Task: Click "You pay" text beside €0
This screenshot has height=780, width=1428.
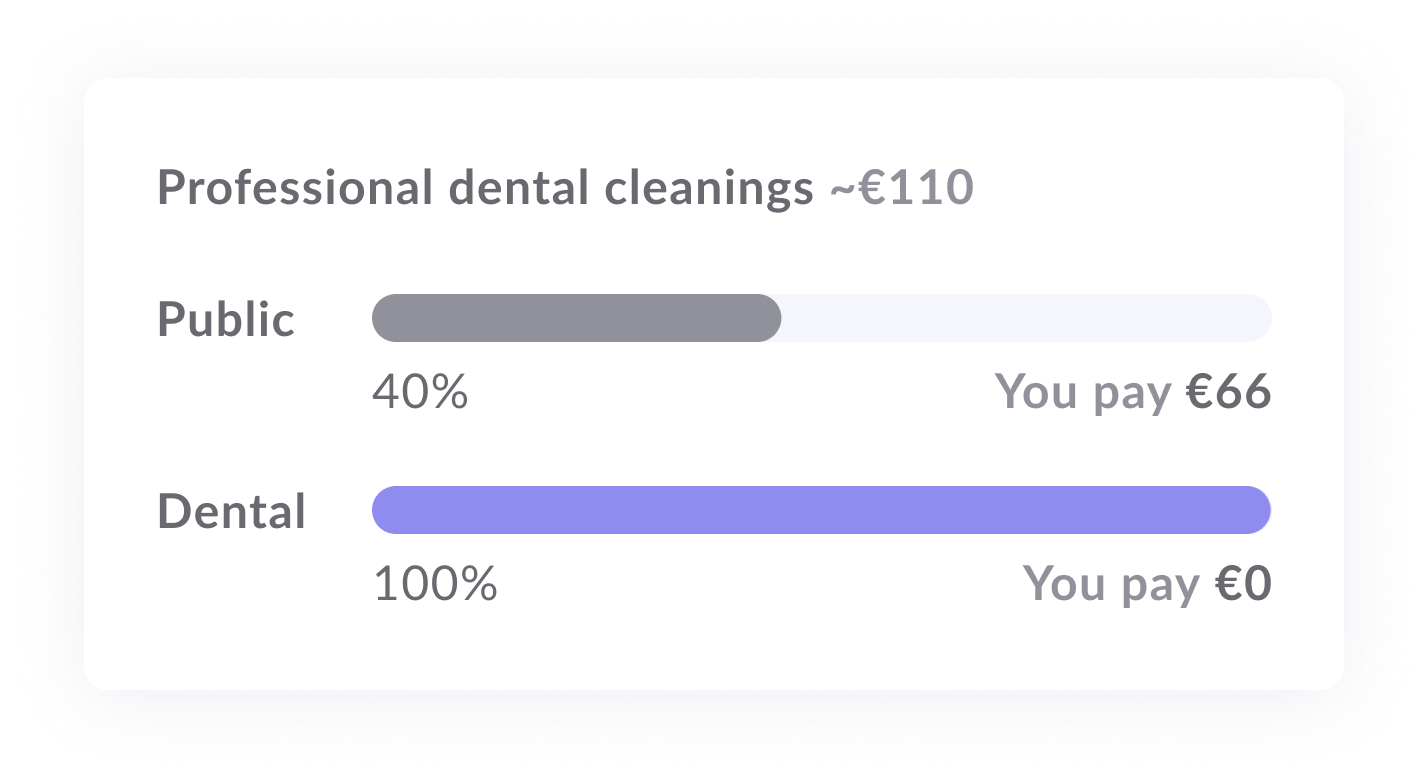Action: pos(1112,584)
